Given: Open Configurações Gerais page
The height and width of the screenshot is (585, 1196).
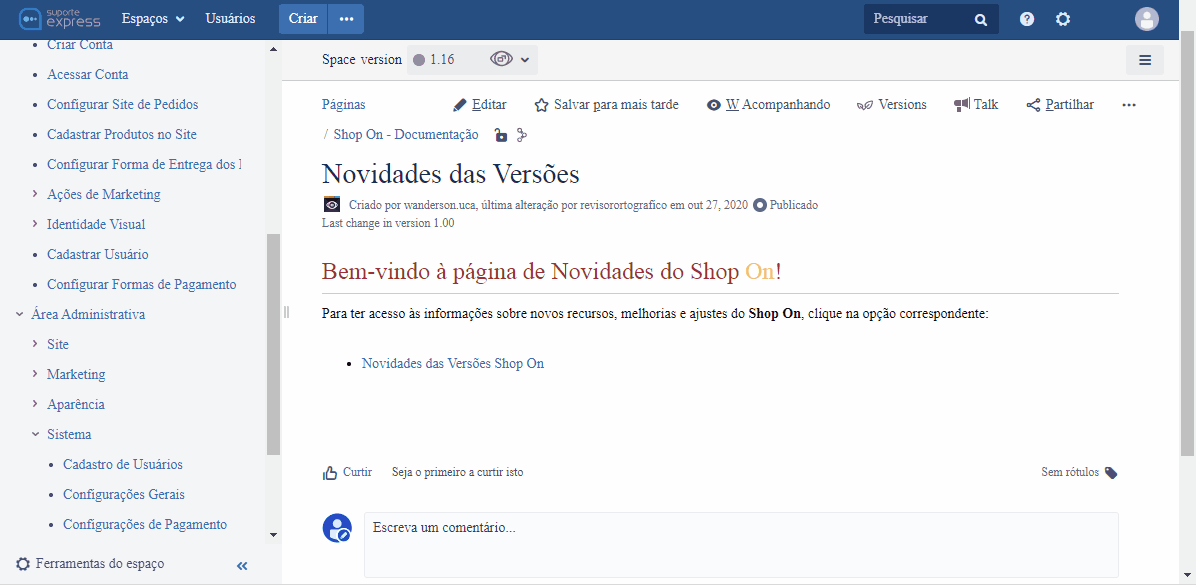Looking at the screenshot, I should click(x=124, y=494).
